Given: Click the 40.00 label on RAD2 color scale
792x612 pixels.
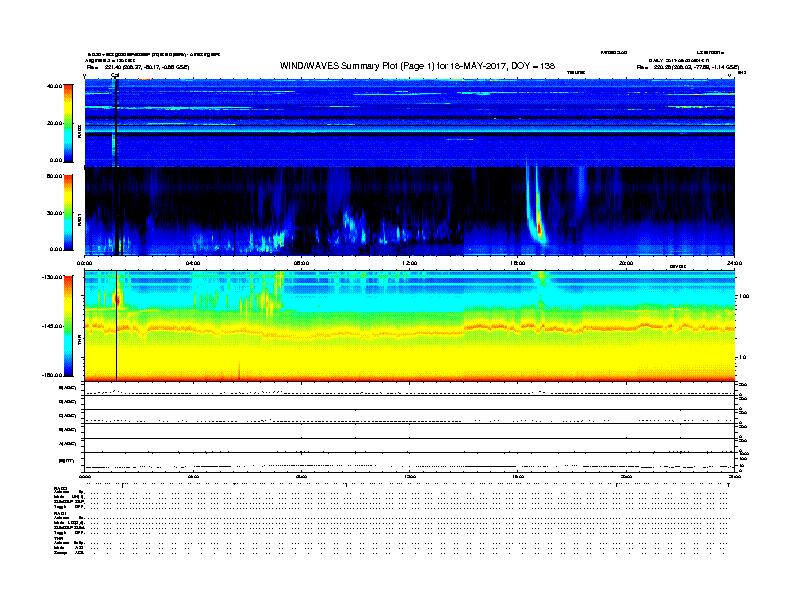Looking at the screenshot, I should coord(54,86).
